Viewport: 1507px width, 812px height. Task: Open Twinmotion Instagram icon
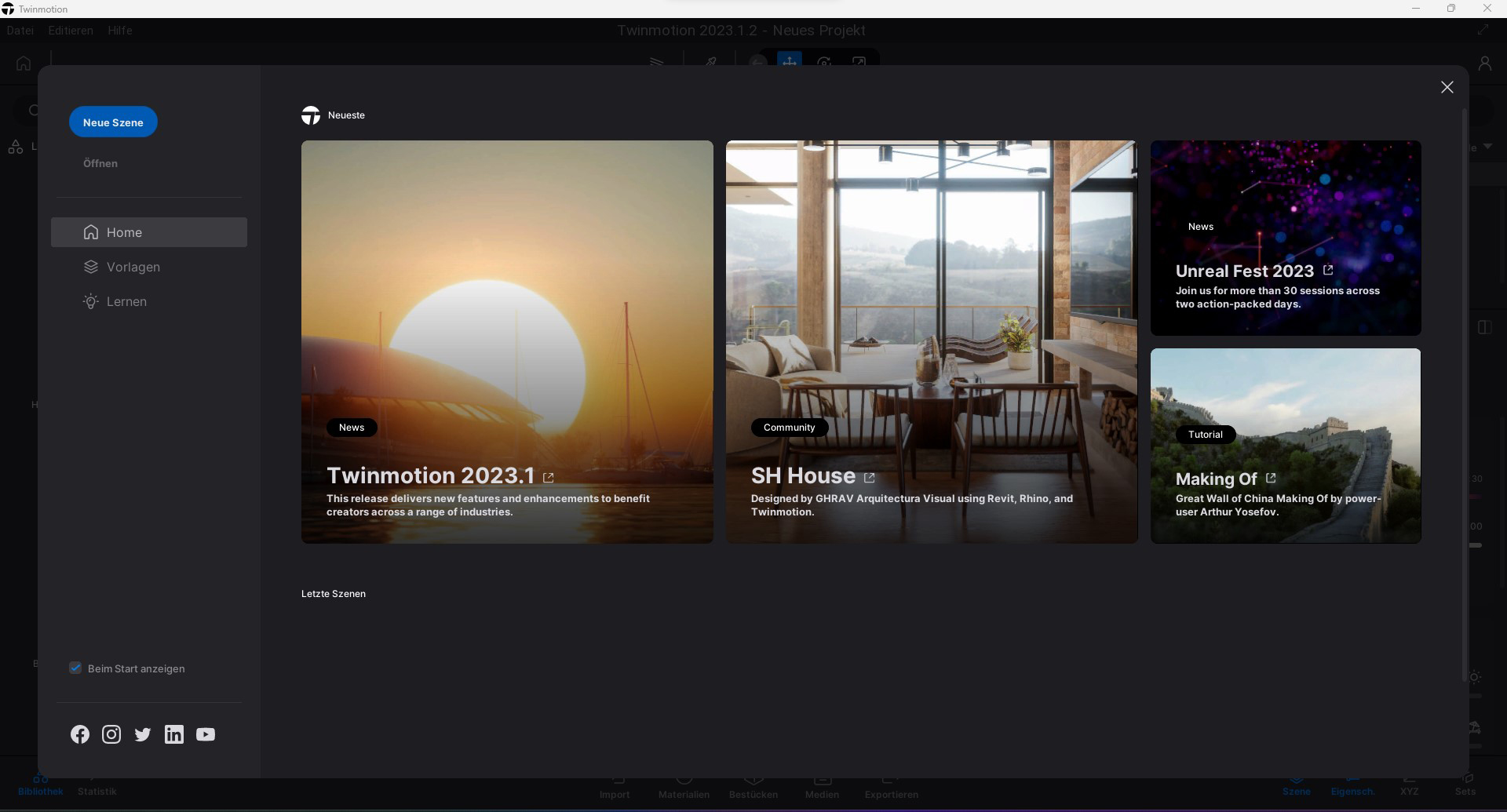coord(111,734)
